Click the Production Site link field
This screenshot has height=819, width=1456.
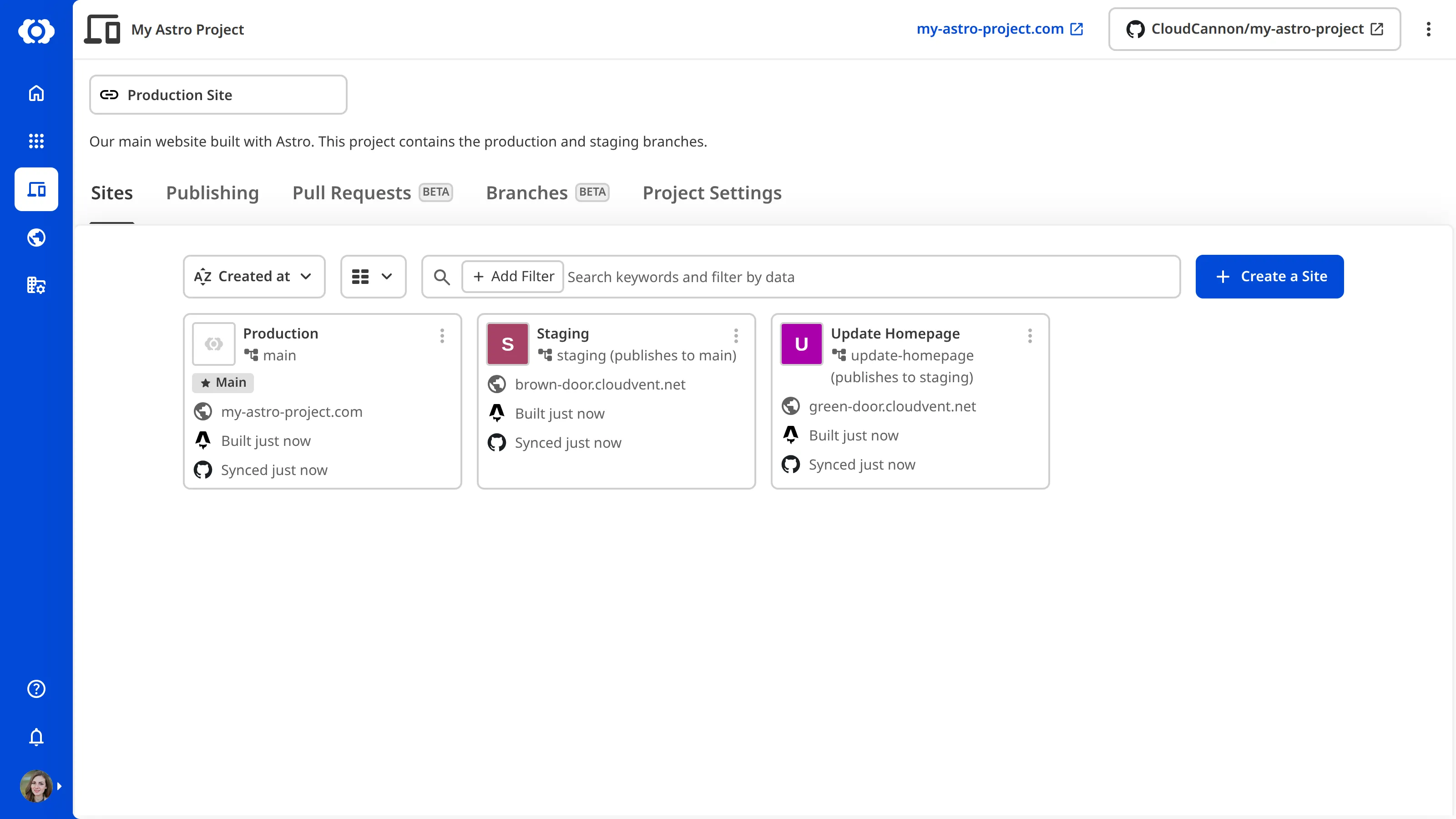coord(218,94)
